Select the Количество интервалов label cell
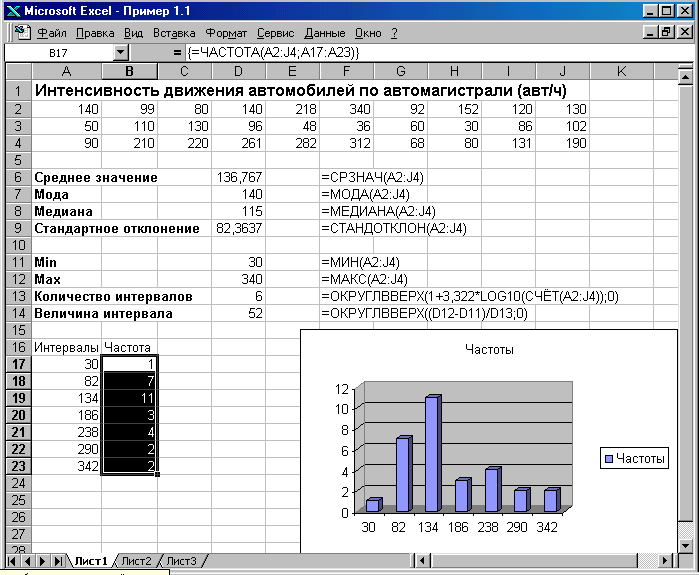 [x=113, y=296]
